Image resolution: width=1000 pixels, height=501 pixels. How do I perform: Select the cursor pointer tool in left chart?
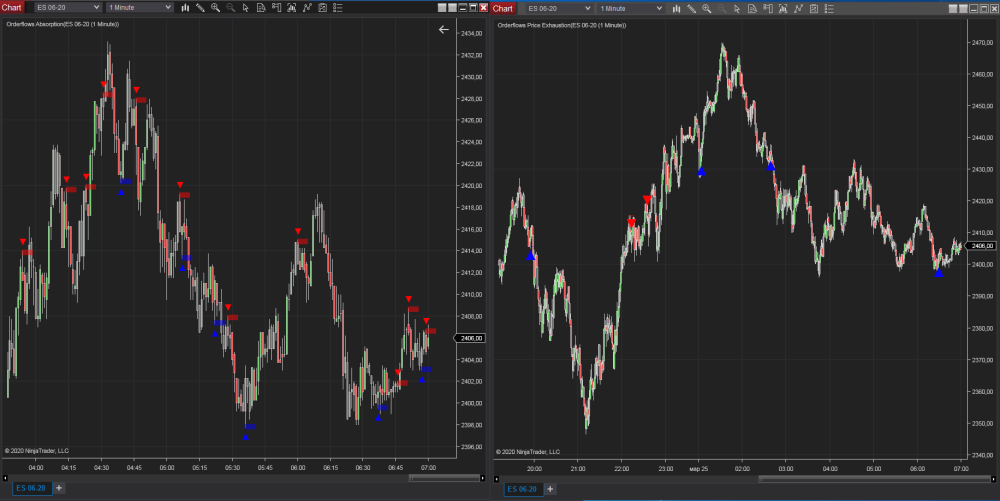tap(245, 8)
